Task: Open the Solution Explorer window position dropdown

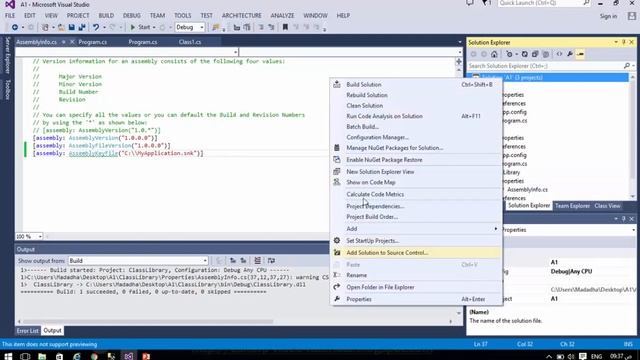Action: click(x=616, y=42)
